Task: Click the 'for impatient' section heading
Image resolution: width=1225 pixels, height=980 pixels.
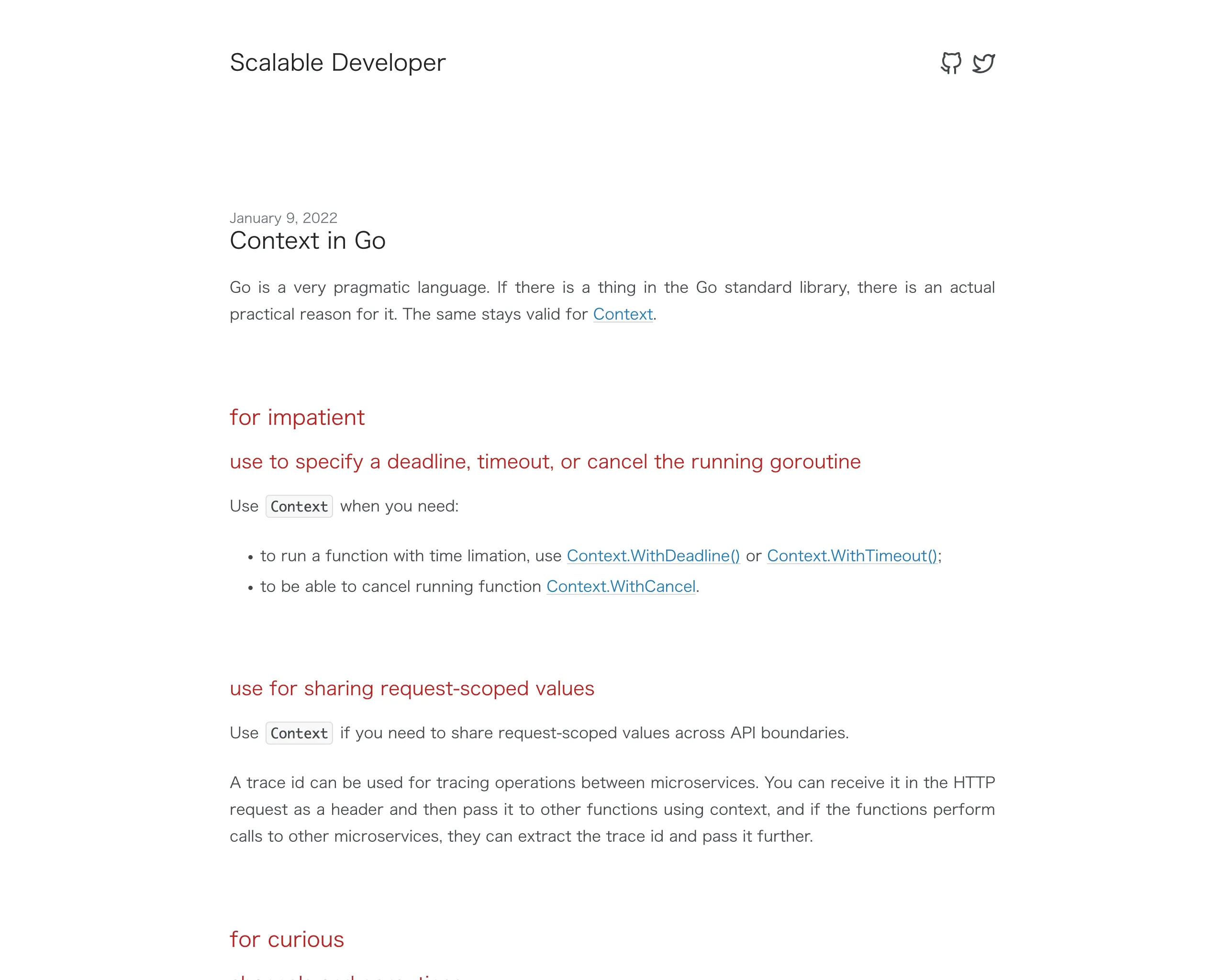Action: tap(297, 417)
